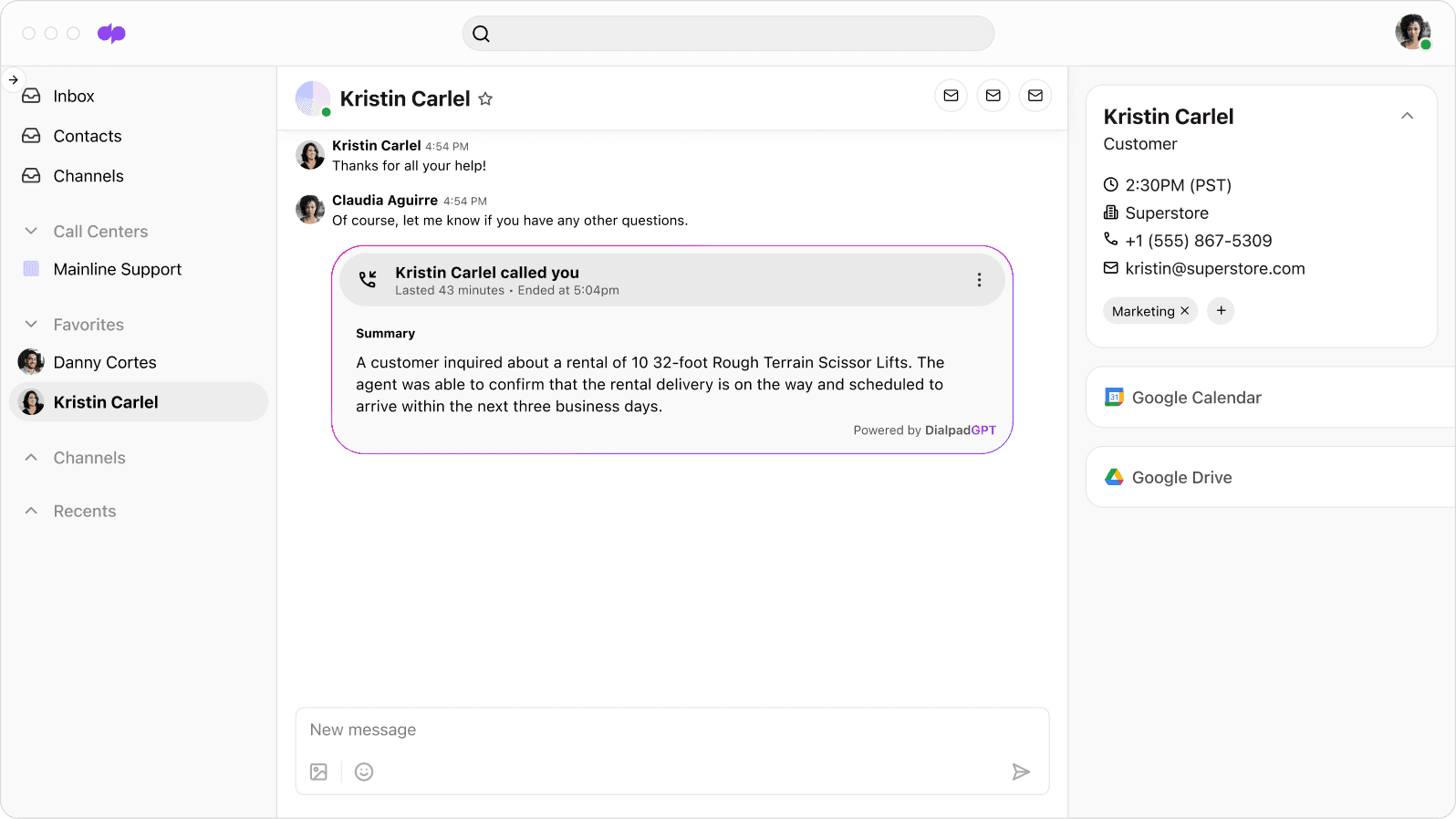This screenshot has width=1456, height=819.
Task: Collapse the Call Centers section
Action: 31,232
